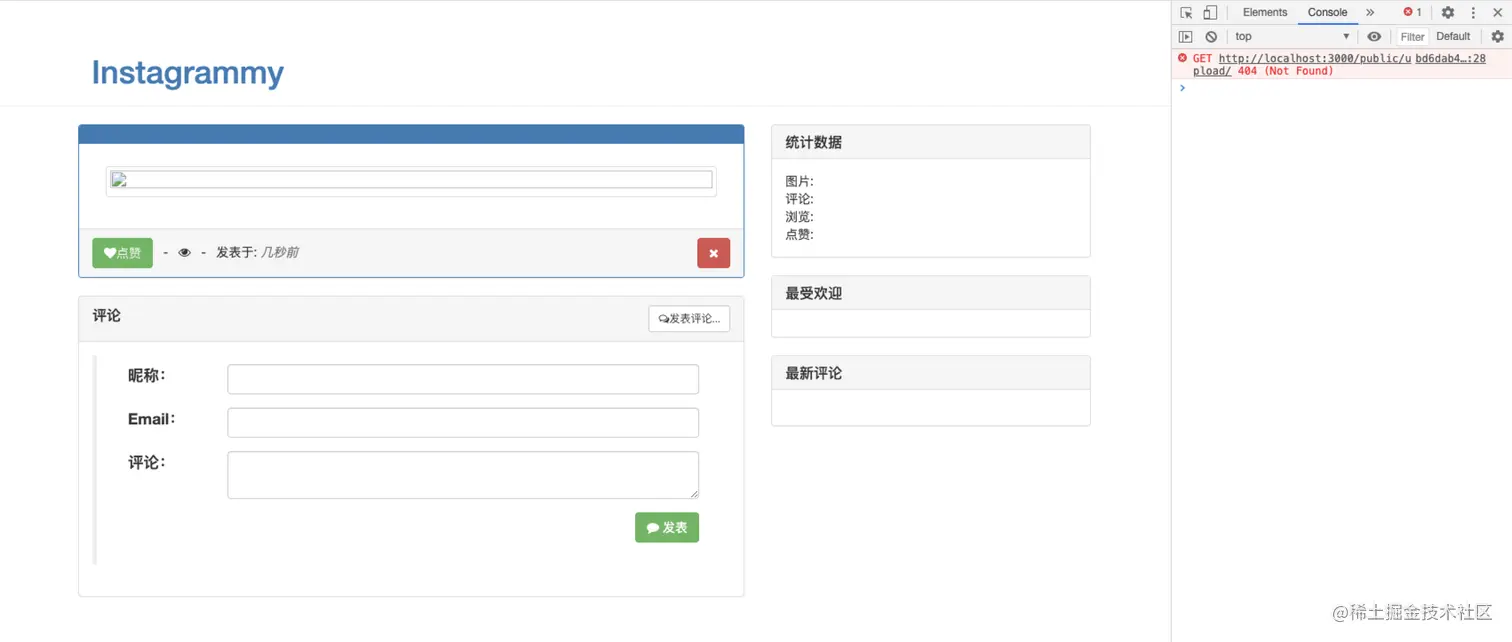Submit comment with green 发表 button
1512x642 pixels.
point(667,527)
